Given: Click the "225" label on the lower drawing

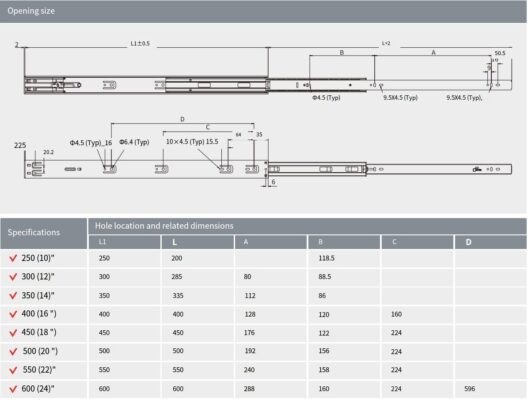Looking at the screenshot, I should point(20,145).
